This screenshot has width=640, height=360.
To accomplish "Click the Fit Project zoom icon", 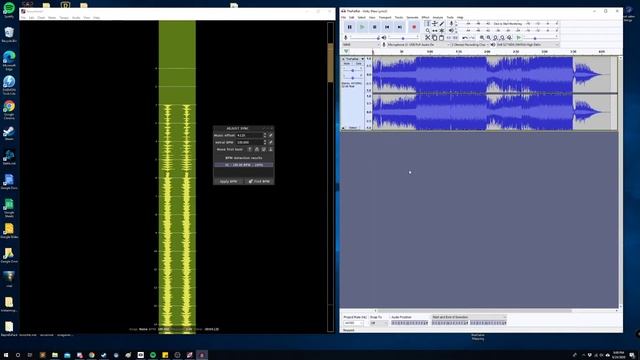I will 502,38.
